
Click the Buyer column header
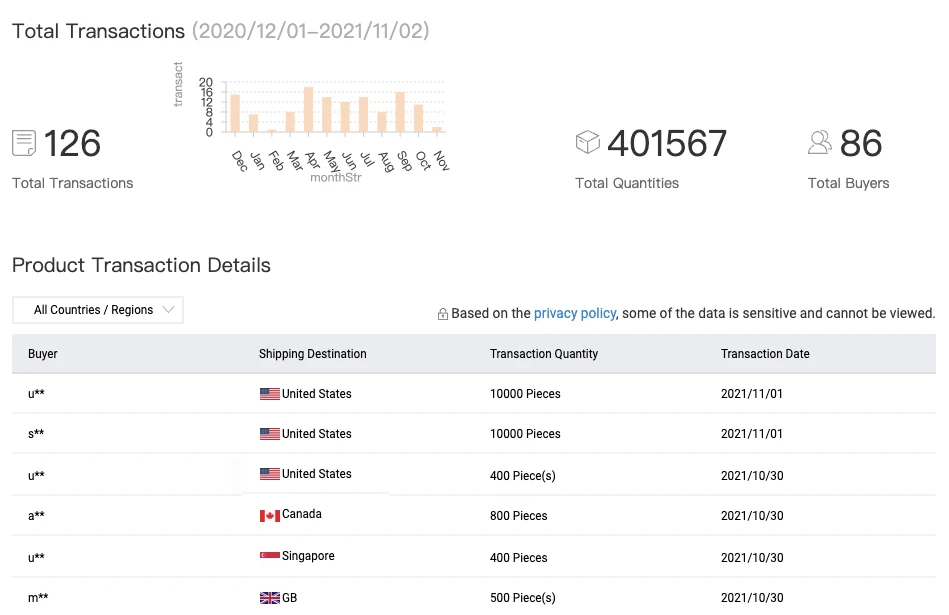[43, 354]
